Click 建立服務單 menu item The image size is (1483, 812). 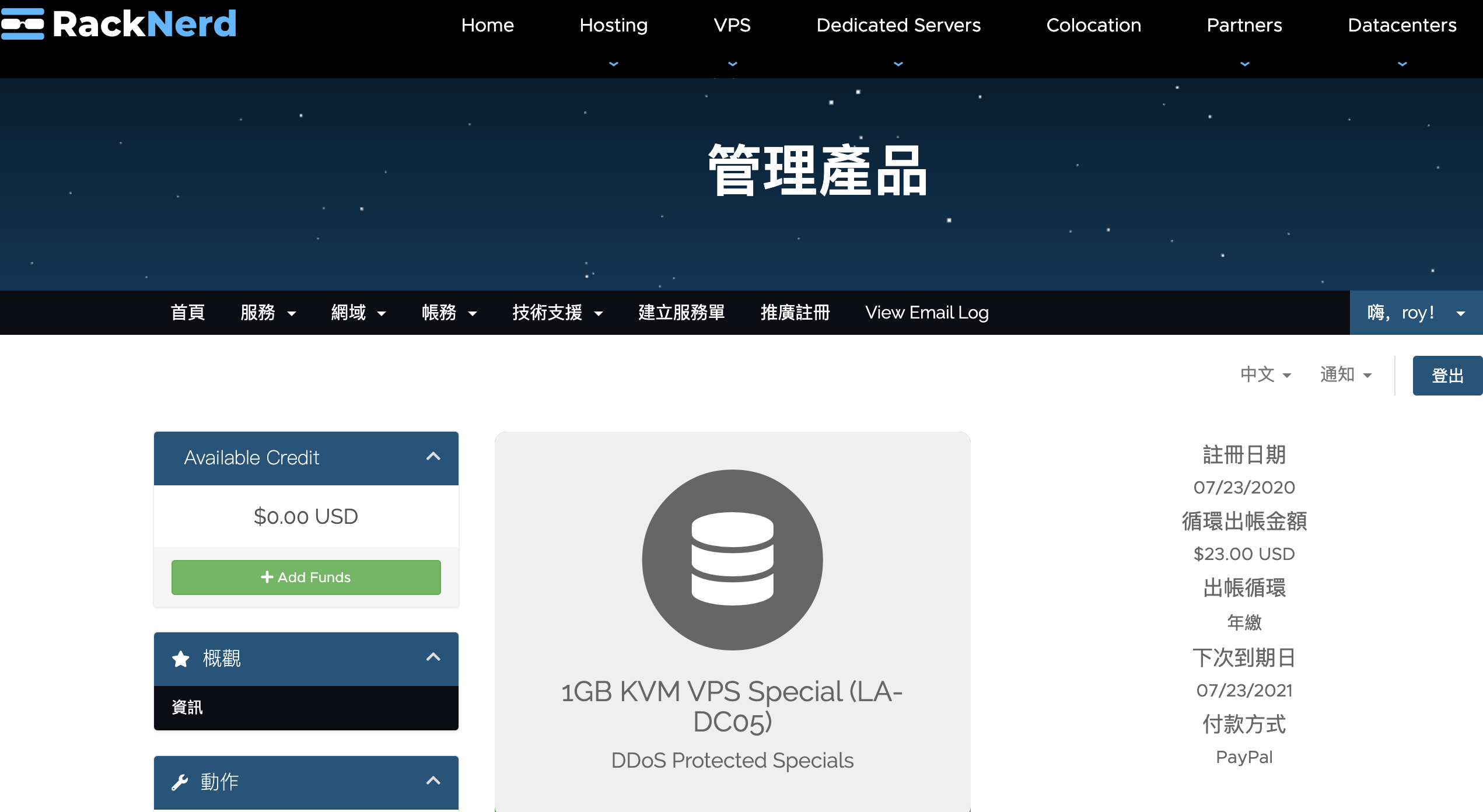(x=681, y=313)
